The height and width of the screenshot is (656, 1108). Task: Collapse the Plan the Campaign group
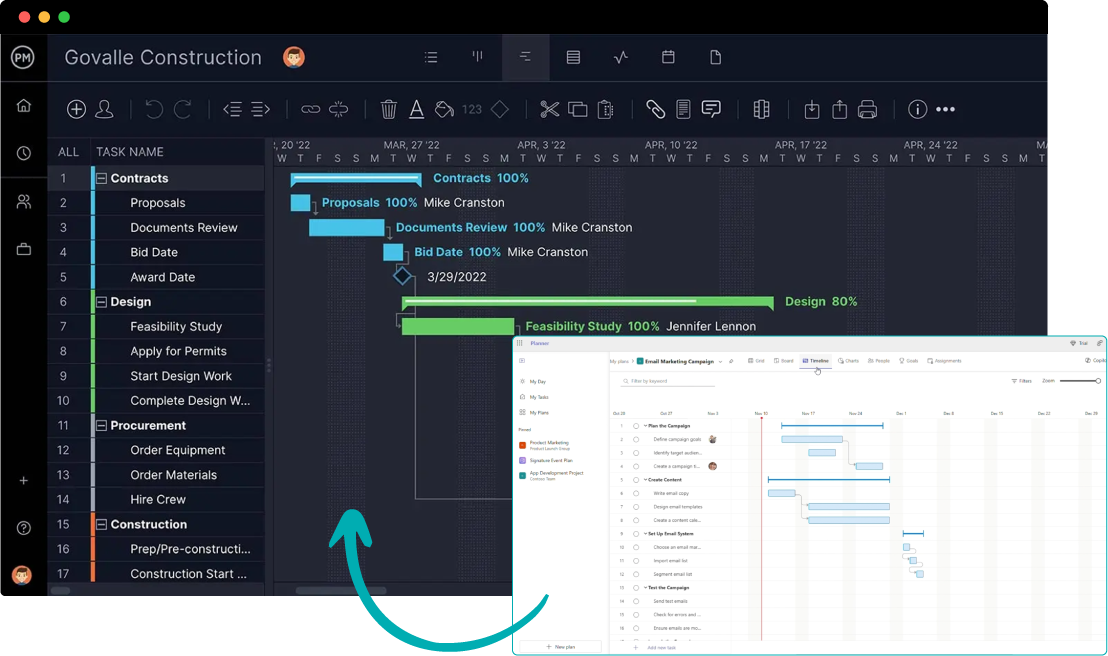coord(646,426)
